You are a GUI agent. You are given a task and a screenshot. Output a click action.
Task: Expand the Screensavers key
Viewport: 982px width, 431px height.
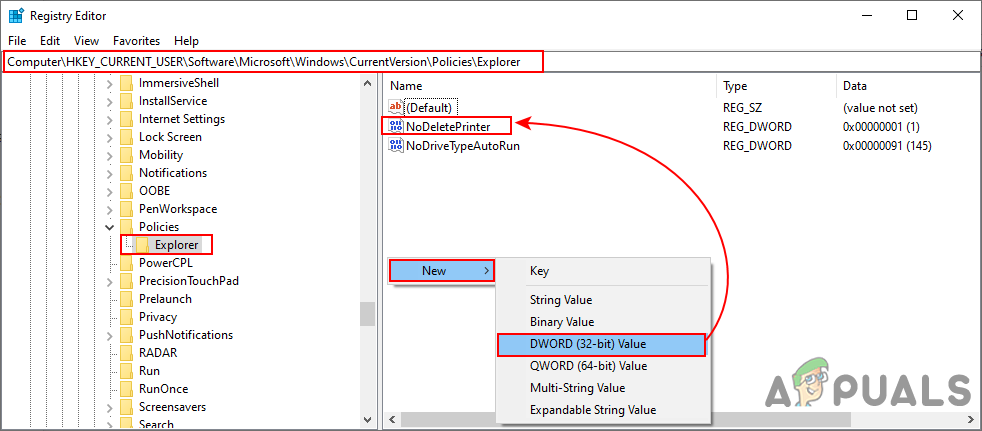tap(110, 407)
